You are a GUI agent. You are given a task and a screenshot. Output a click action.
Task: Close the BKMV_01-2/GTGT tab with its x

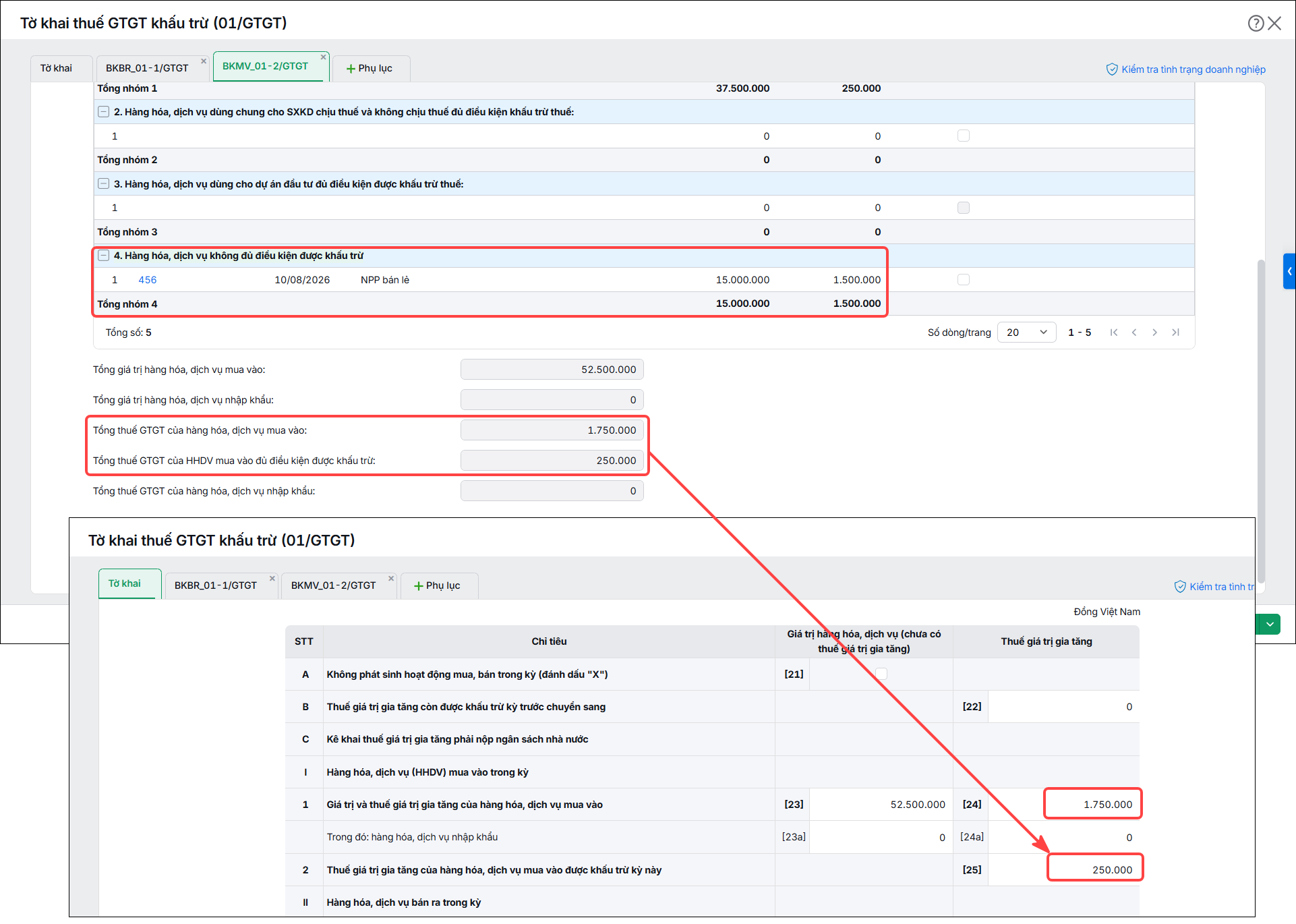click(x=324, y=57)
